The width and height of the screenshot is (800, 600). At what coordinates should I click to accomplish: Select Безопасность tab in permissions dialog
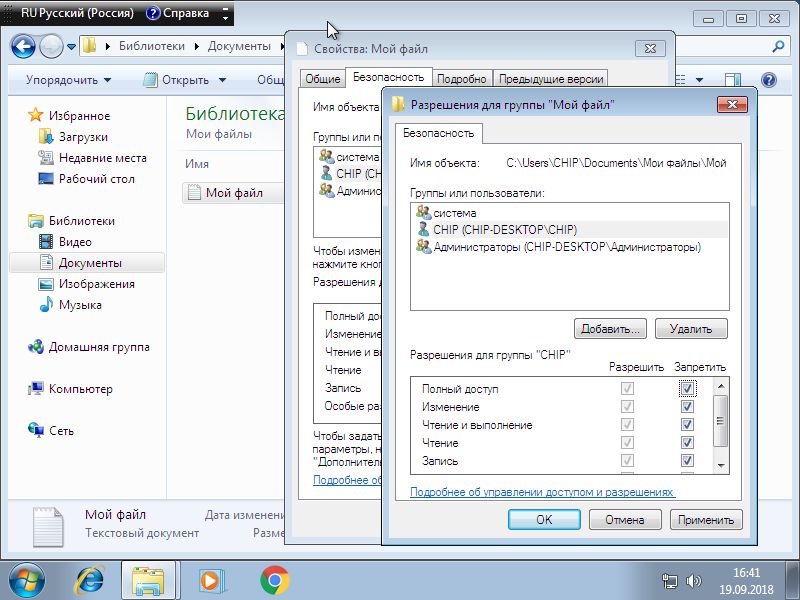[x=438, y=133]
